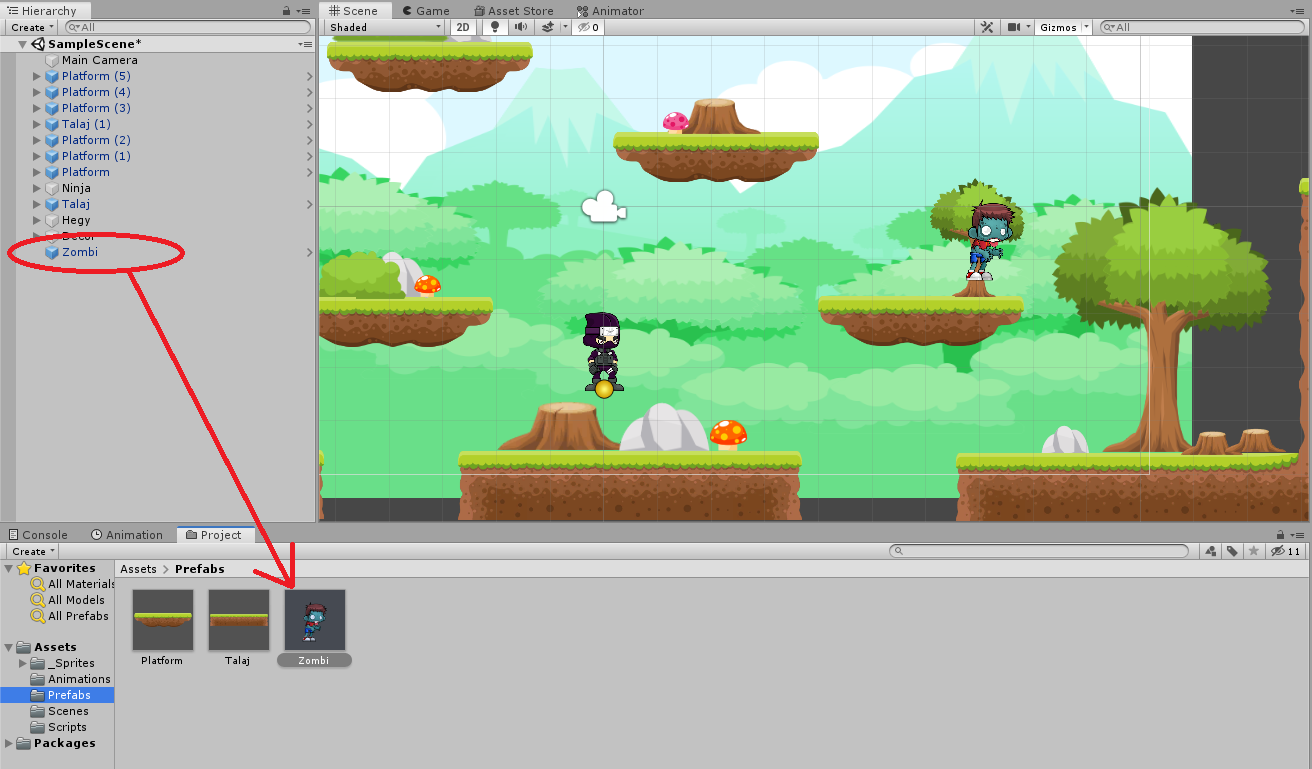
Task: Toggle scene audio speaker button
Action: [x=521, y=27]
